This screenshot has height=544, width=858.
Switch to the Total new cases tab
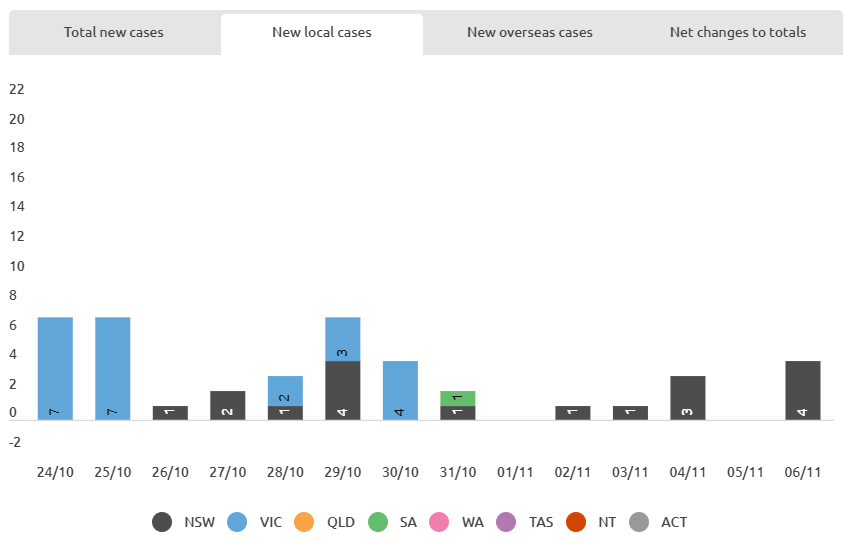(x=114, y=33)
